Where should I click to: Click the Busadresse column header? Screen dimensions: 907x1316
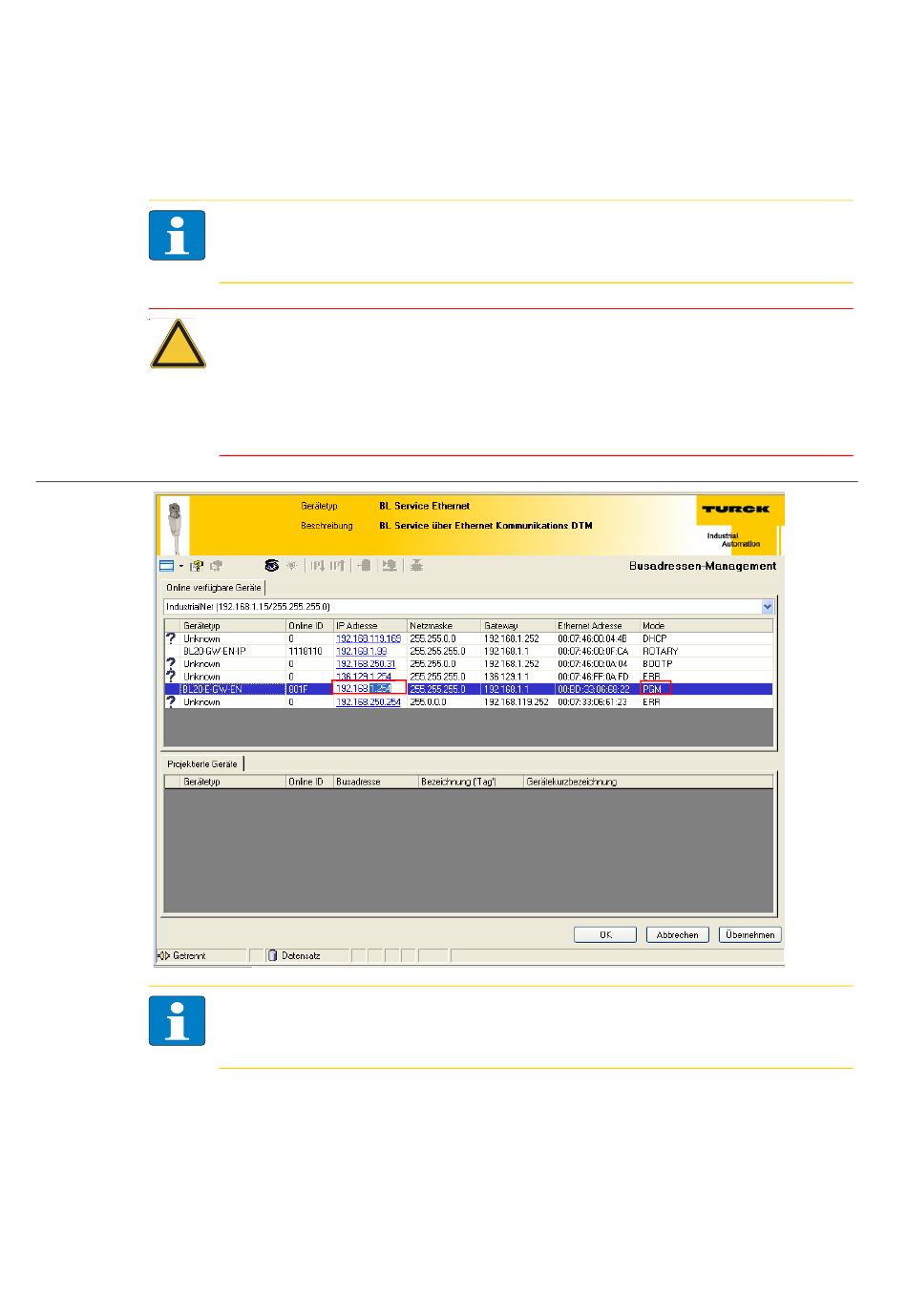pyautogui.click(x=376, y=782)
